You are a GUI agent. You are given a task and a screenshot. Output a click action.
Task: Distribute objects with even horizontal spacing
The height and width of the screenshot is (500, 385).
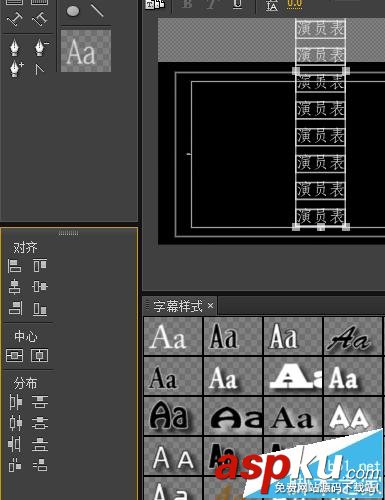(15, 465)
